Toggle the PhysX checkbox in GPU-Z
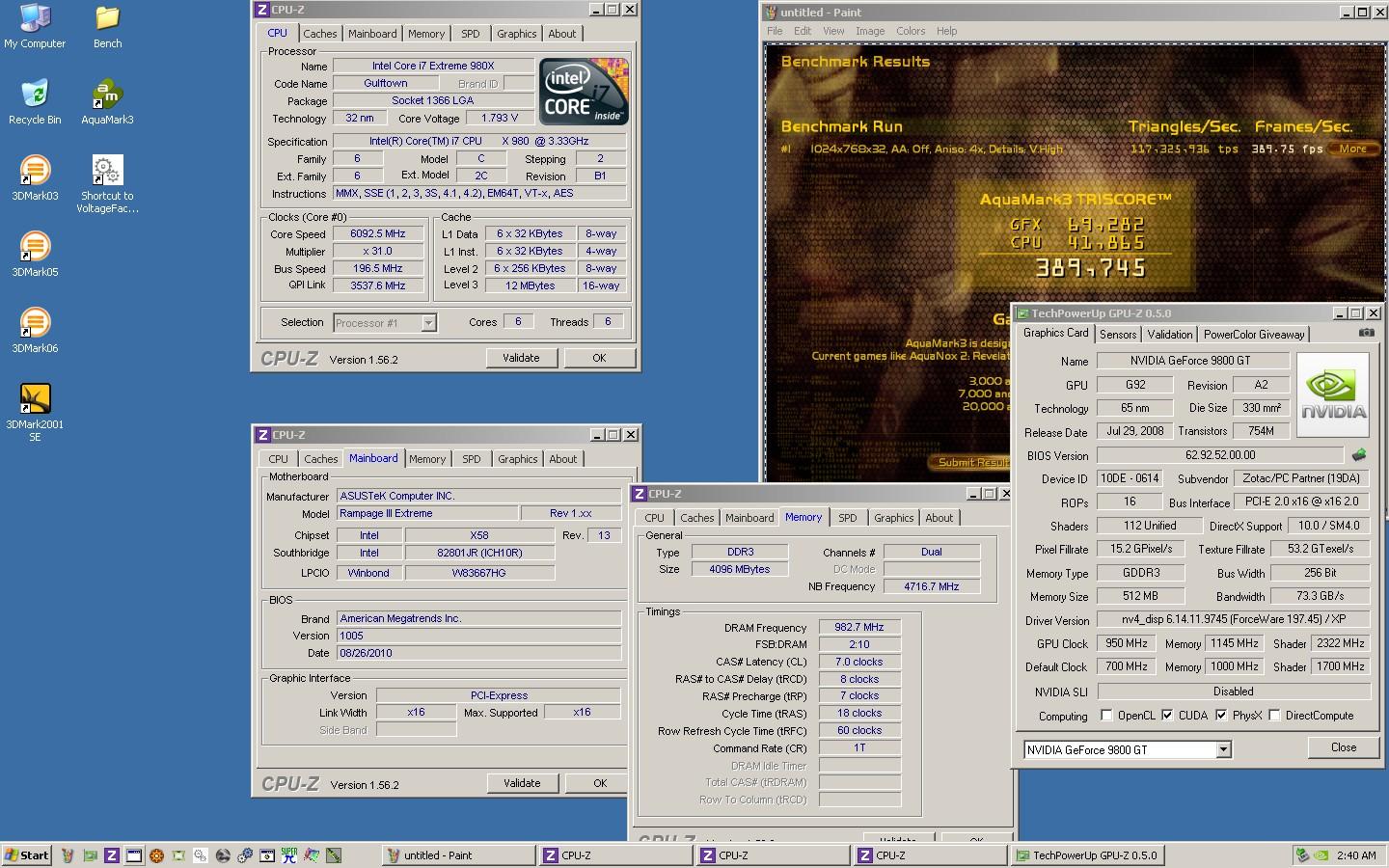 tap(1221, 716)
